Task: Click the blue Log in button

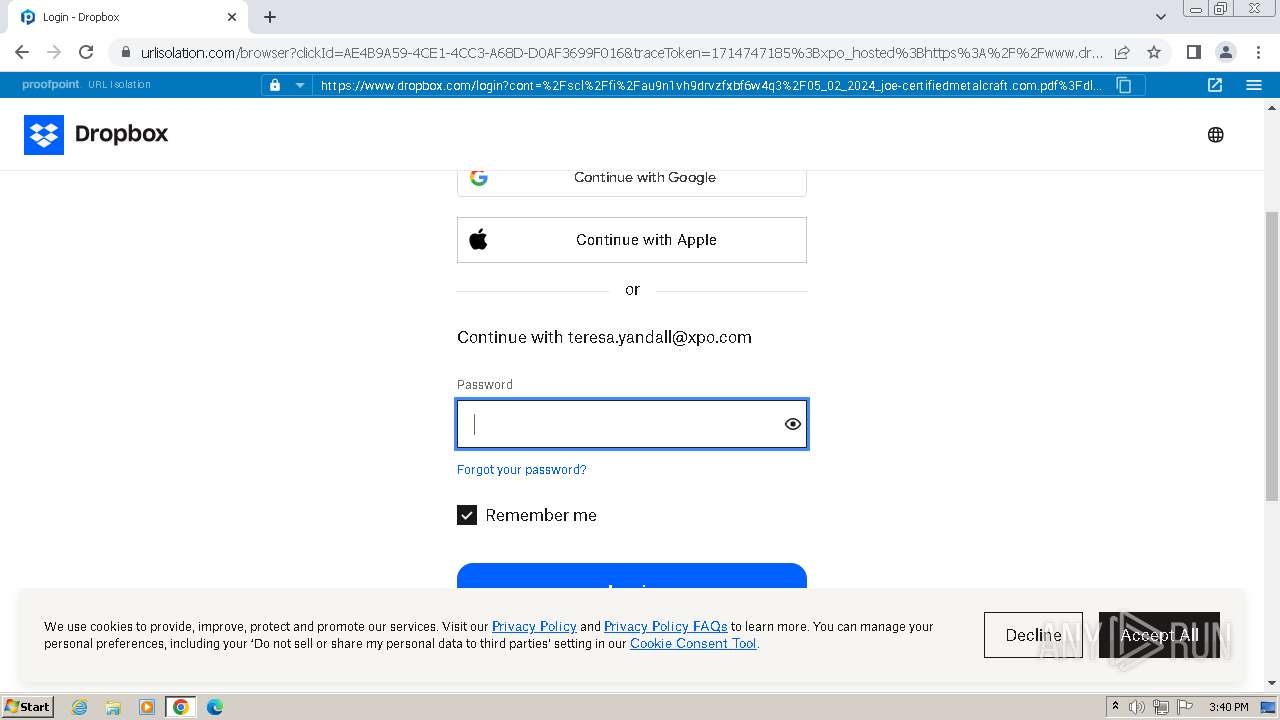Action: [x=632, y=577]
